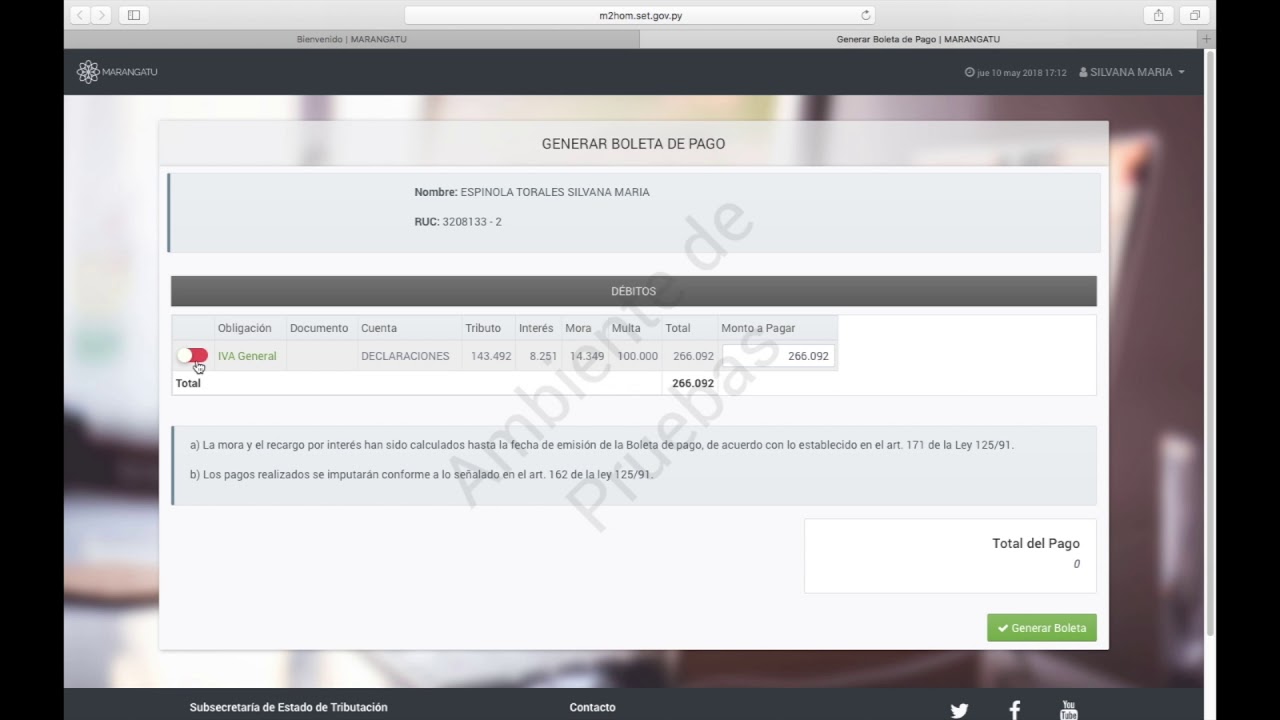Open the Safari share icon
This screenshot has width=1280, height=720.
(1158, 15)
